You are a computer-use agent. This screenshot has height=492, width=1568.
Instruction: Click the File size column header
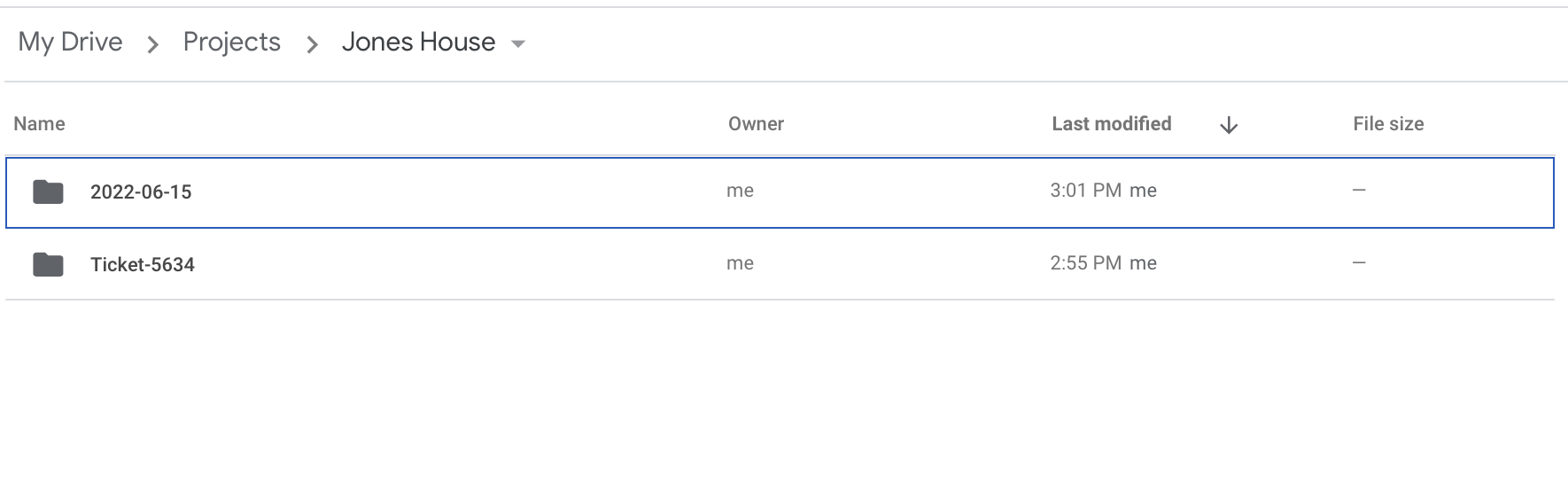coord(1387,124)
